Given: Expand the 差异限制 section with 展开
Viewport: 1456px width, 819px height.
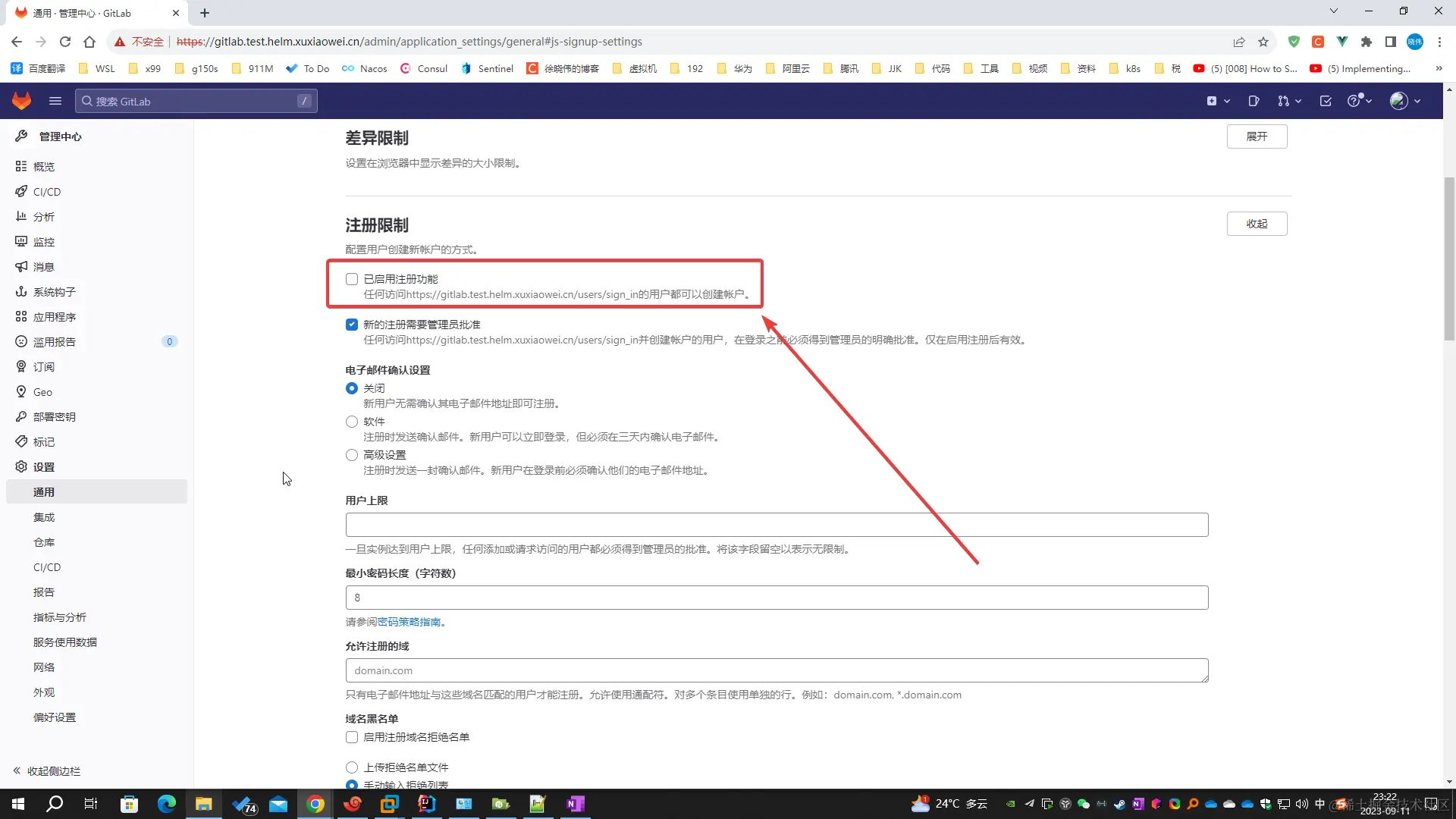Looking at the screenshot, I should click(x=1257, y=136).
